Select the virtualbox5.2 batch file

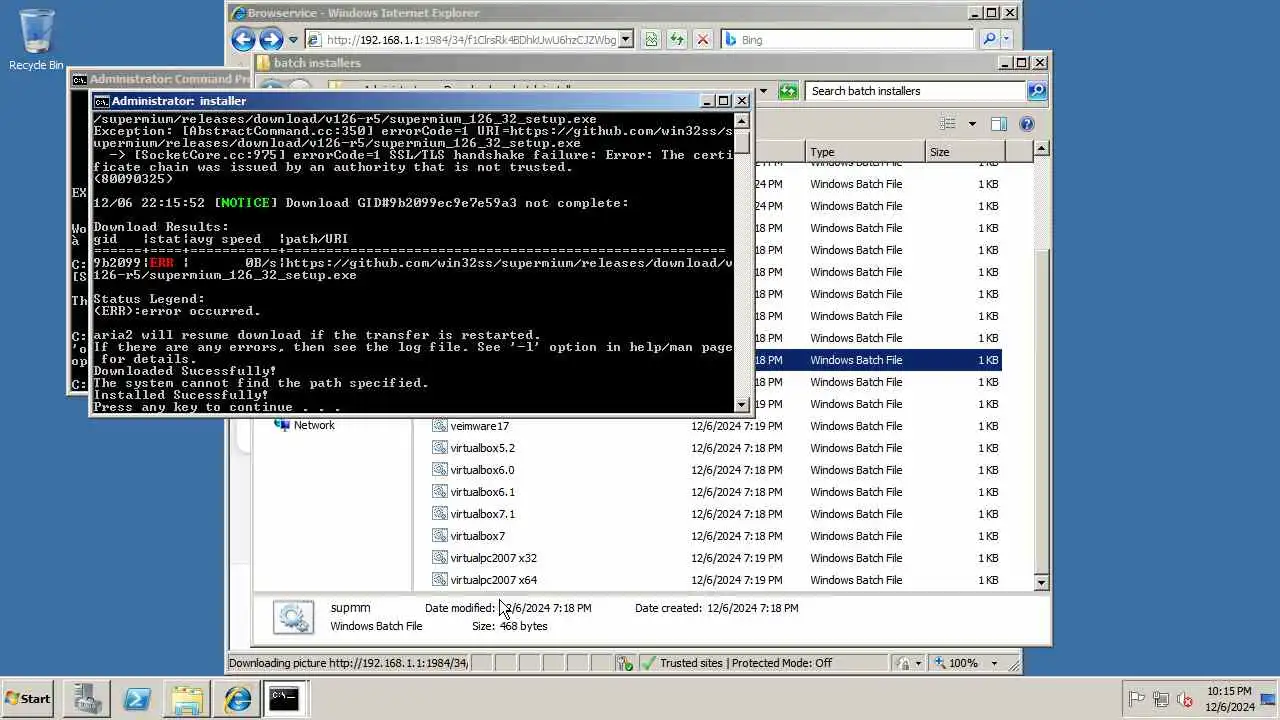[482, 448]
